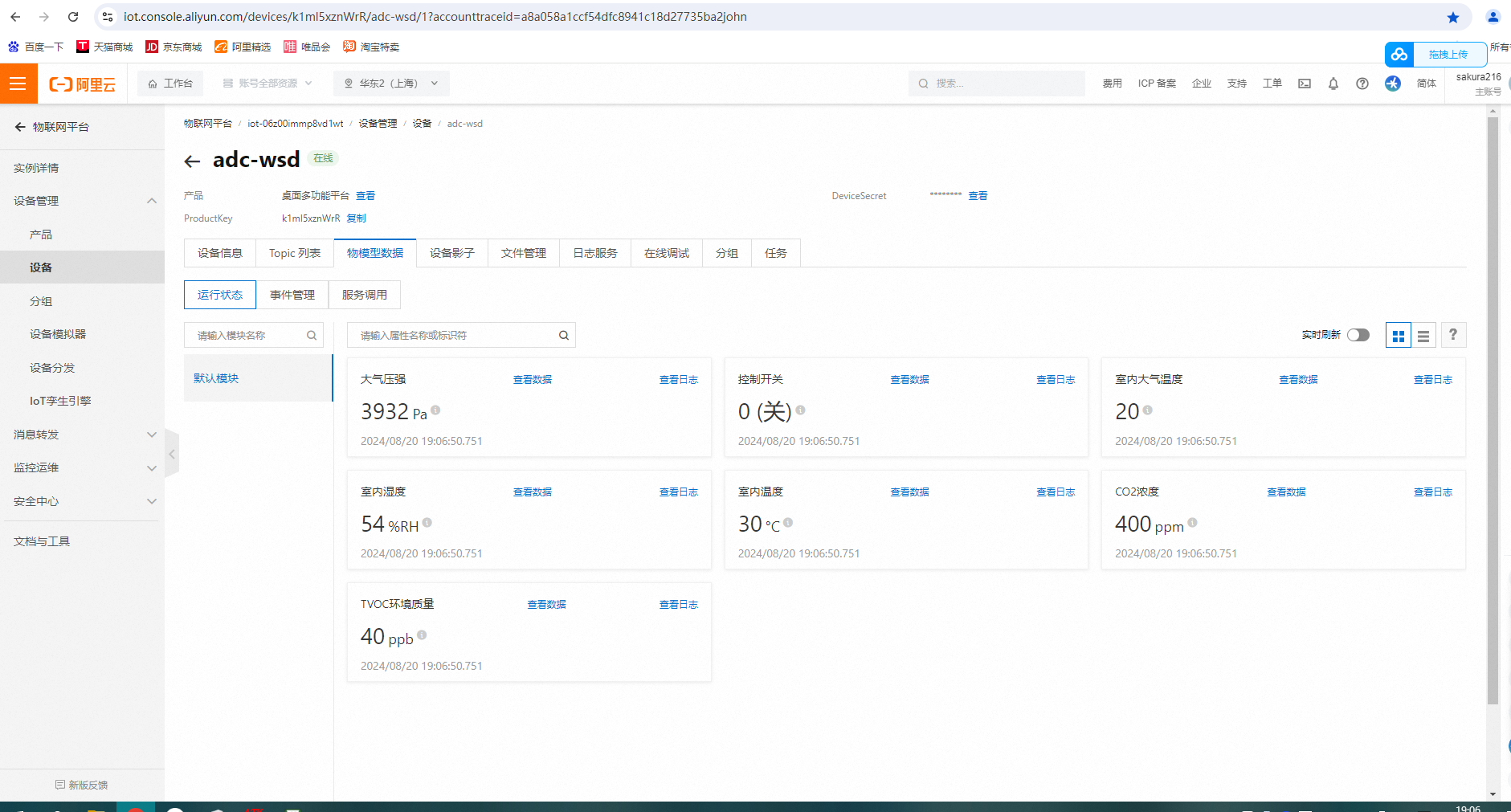View log for TVOC环境质量
The width and height of the screenshot is (1511, 812).
coord(679,605)
